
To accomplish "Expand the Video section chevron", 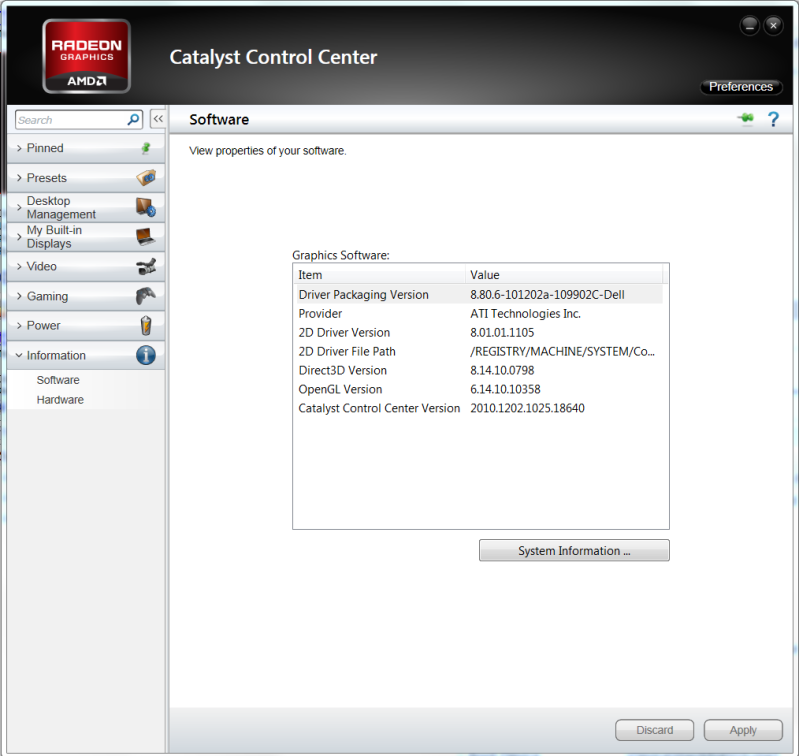I will click(19, 266).
